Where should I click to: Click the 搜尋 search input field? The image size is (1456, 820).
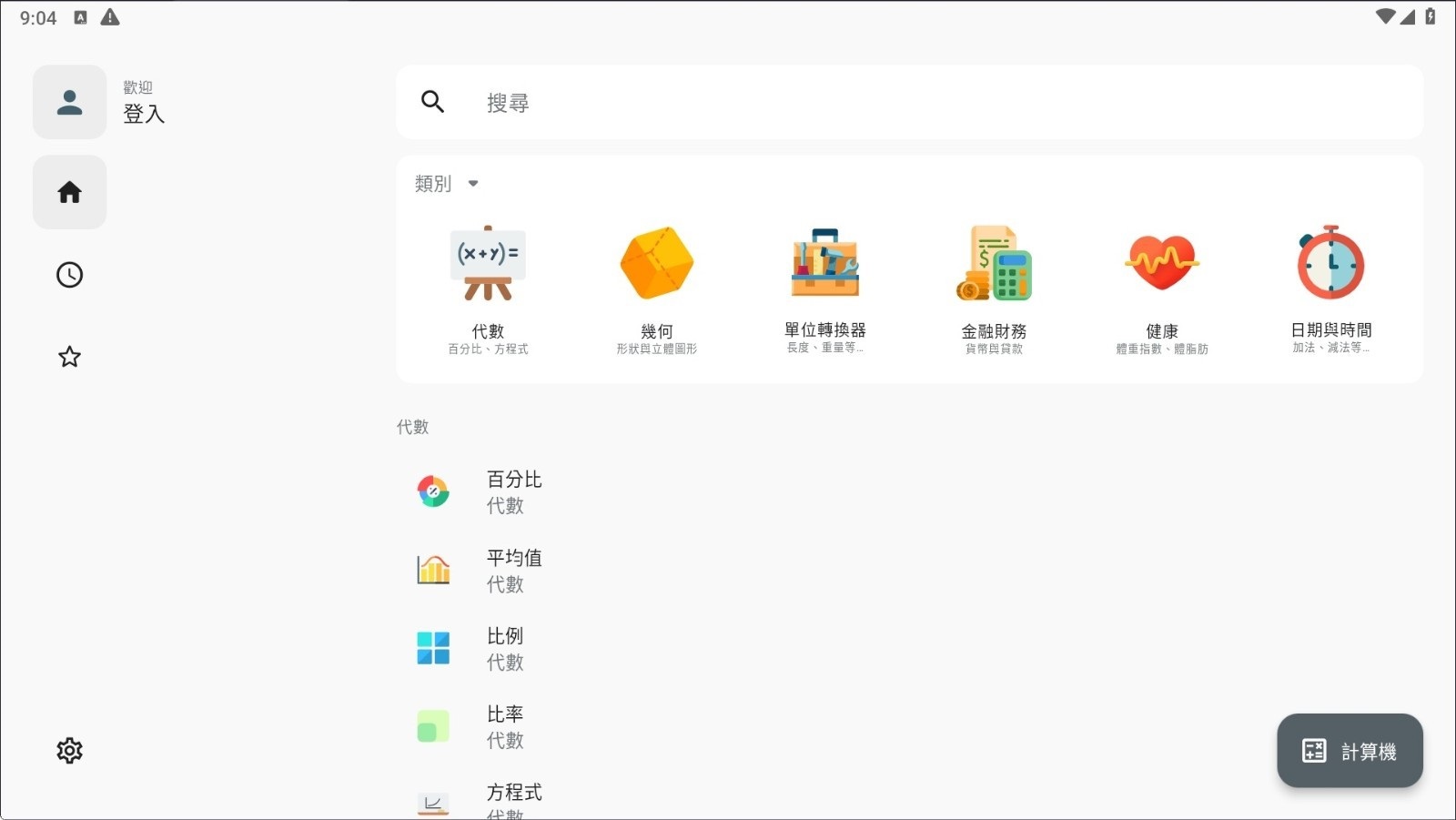[910, 103]
